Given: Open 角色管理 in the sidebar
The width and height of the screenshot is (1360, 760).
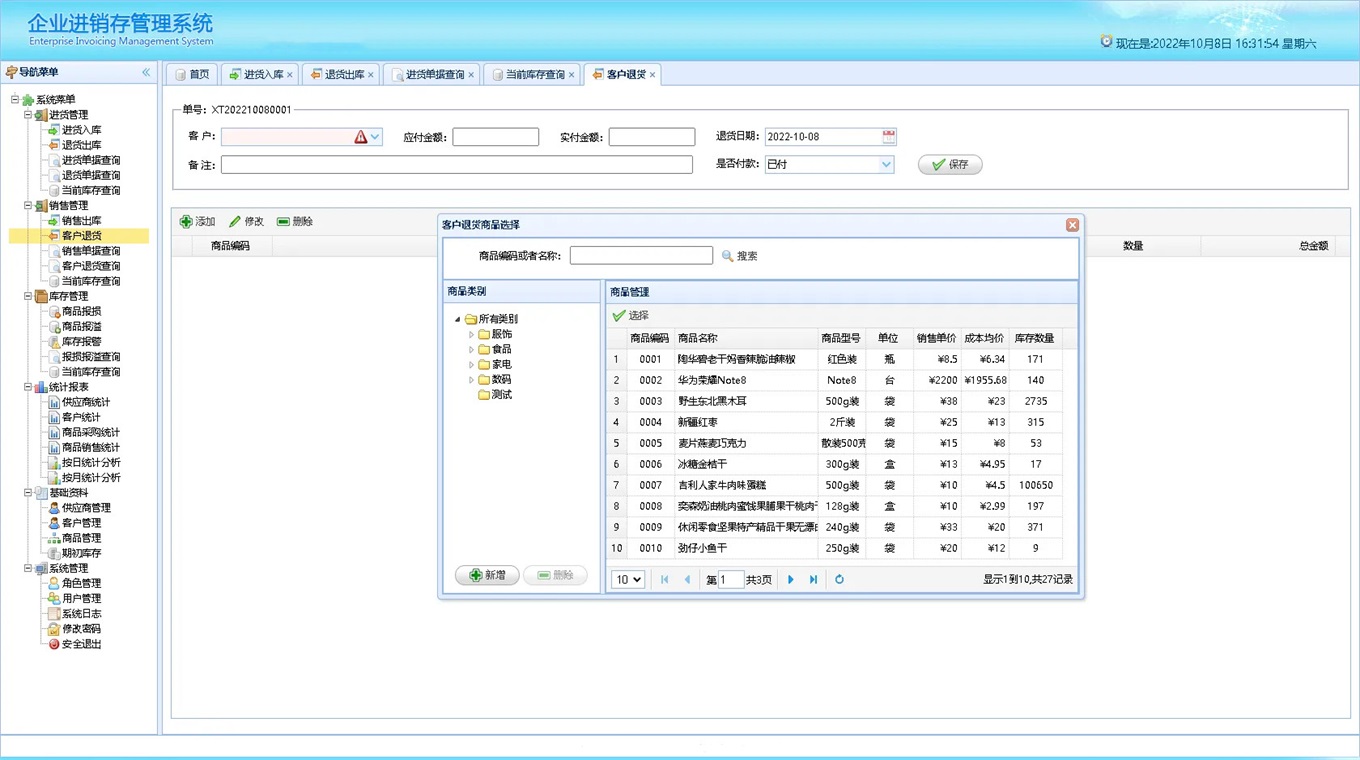Looking at the screenshot, I should (81, 583).
